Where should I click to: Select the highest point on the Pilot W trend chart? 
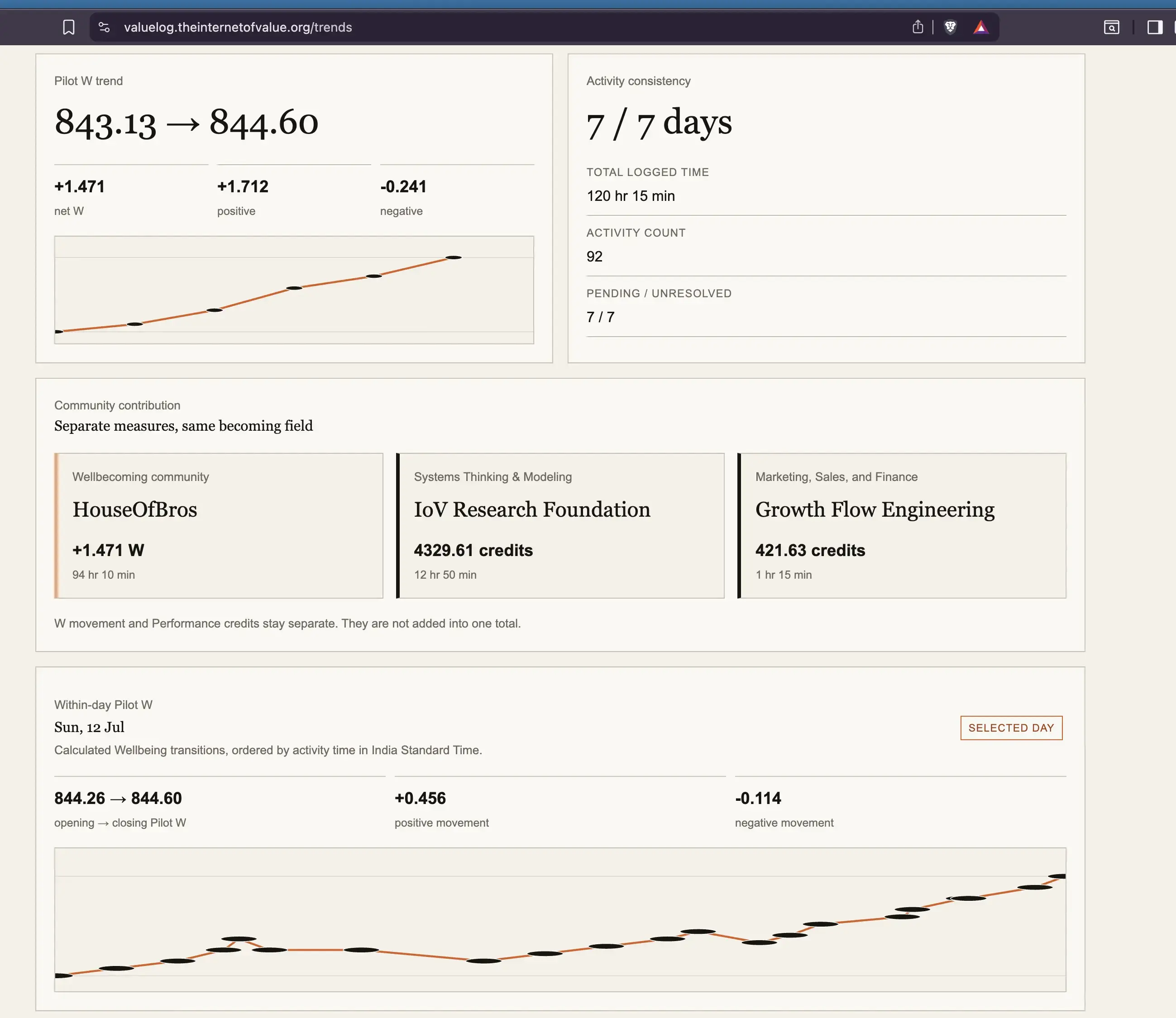coord(454,257)
